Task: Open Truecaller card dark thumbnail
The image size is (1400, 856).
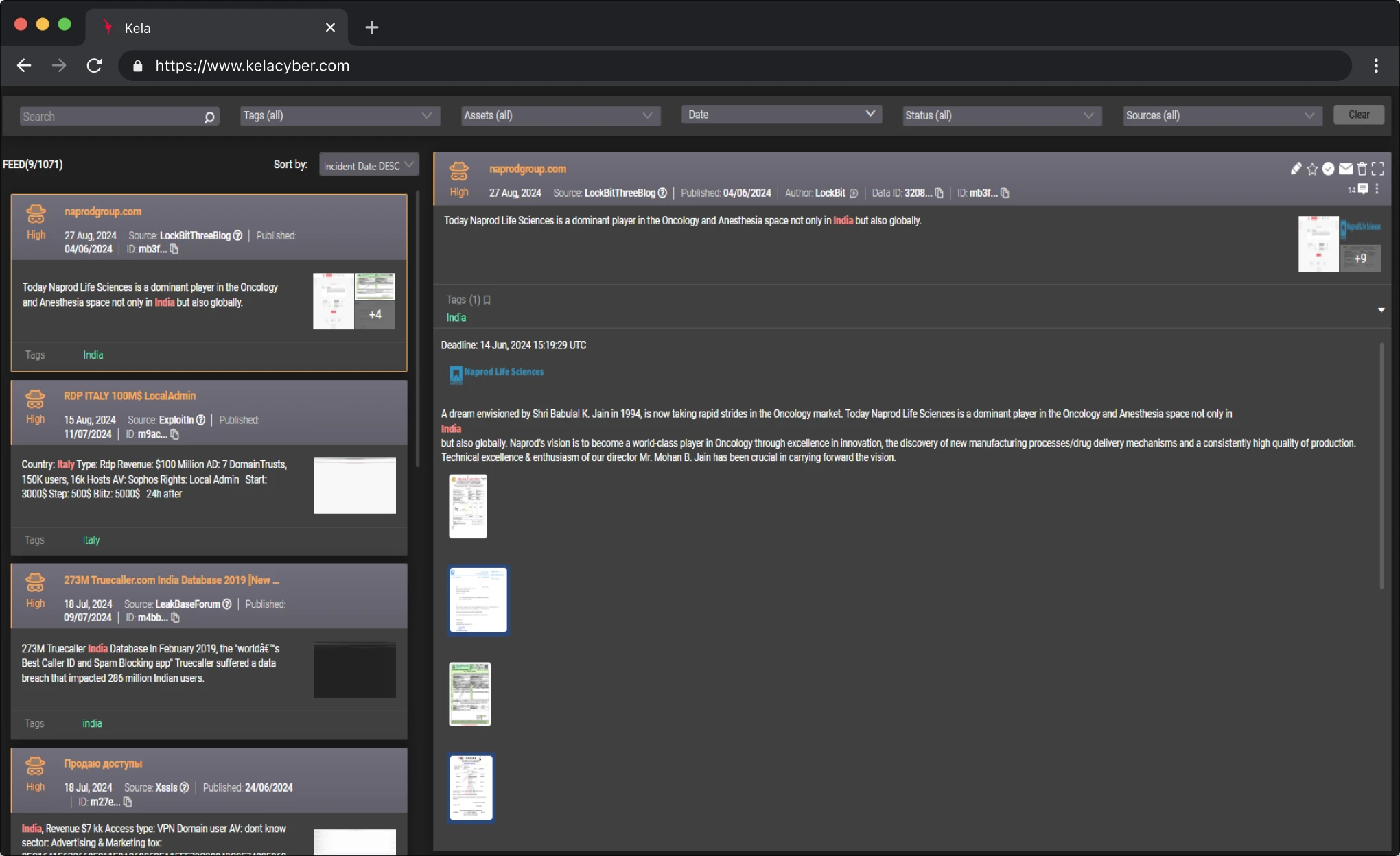Action: (x=355, y=670)
